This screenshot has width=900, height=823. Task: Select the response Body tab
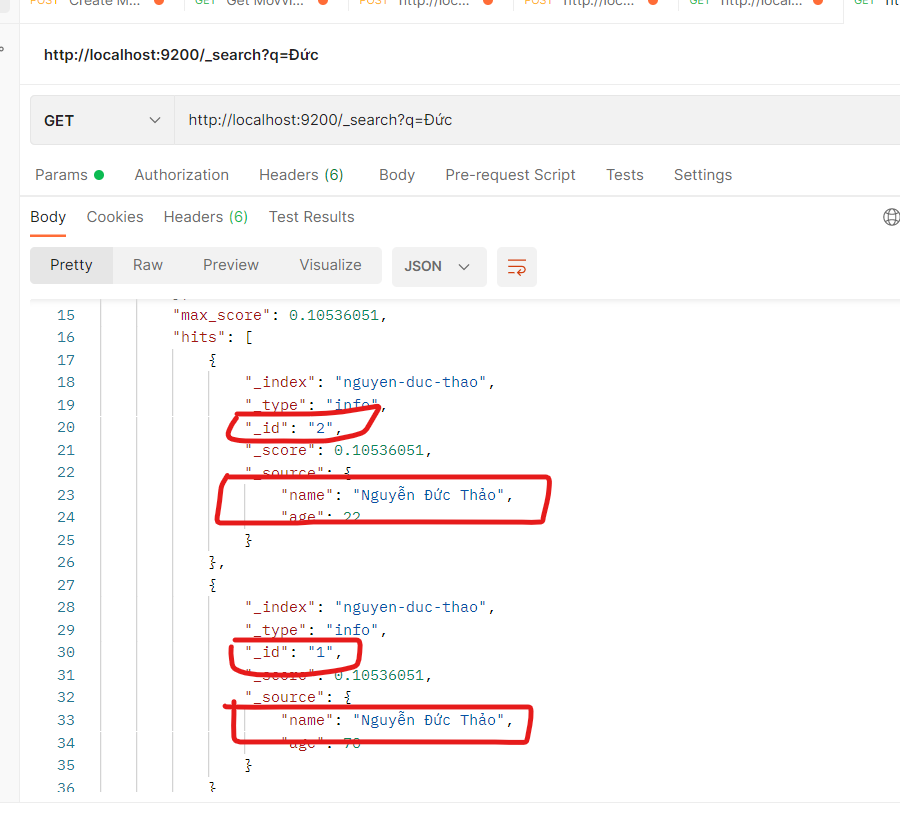[48, 217]
